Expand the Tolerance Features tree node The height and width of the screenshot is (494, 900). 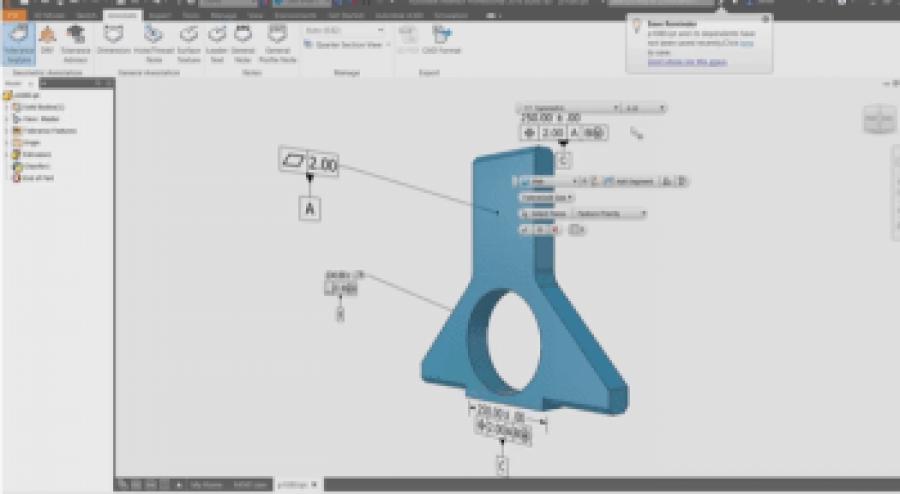(x=7, y=130)
